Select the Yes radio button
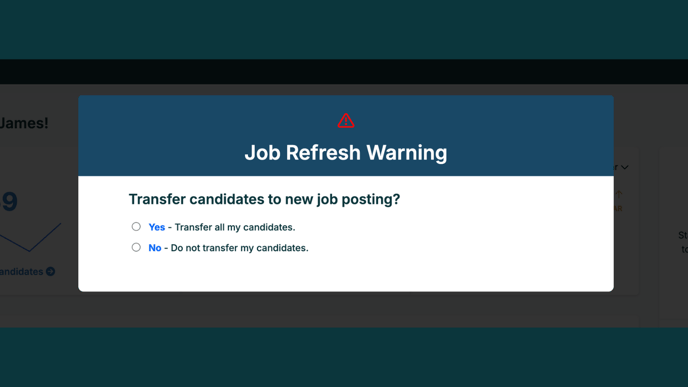 136,226
